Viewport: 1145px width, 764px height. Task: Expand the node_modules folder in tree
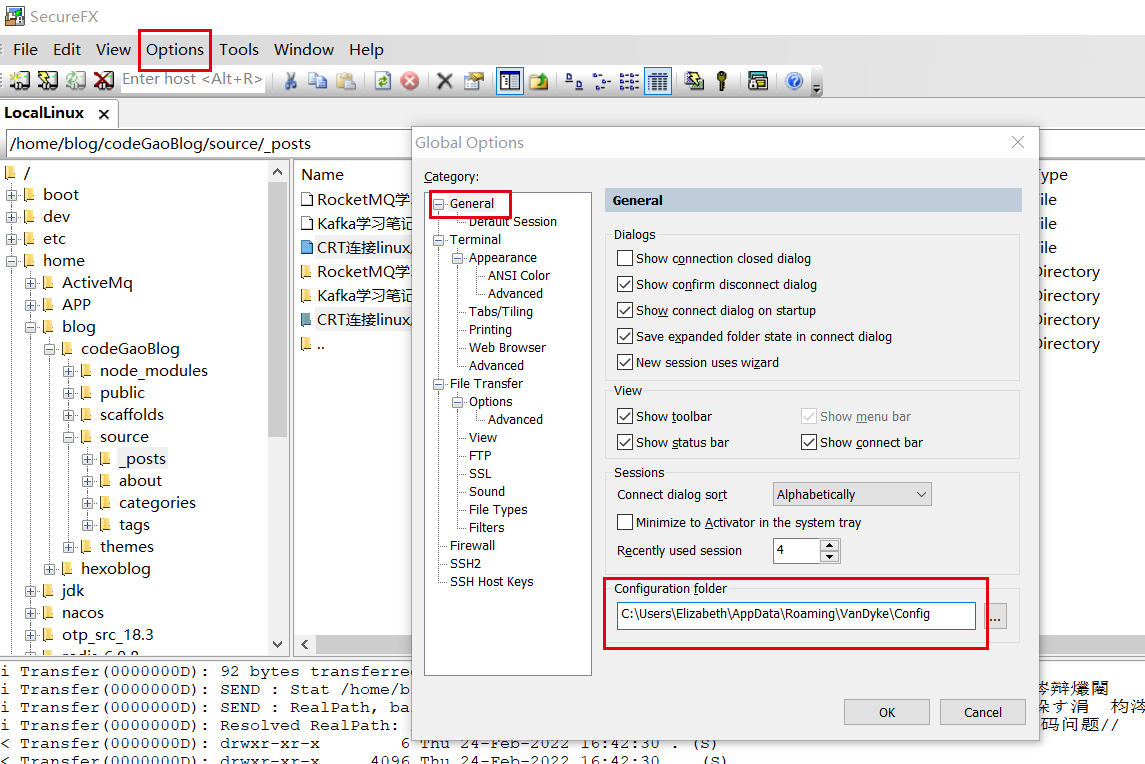69,371
